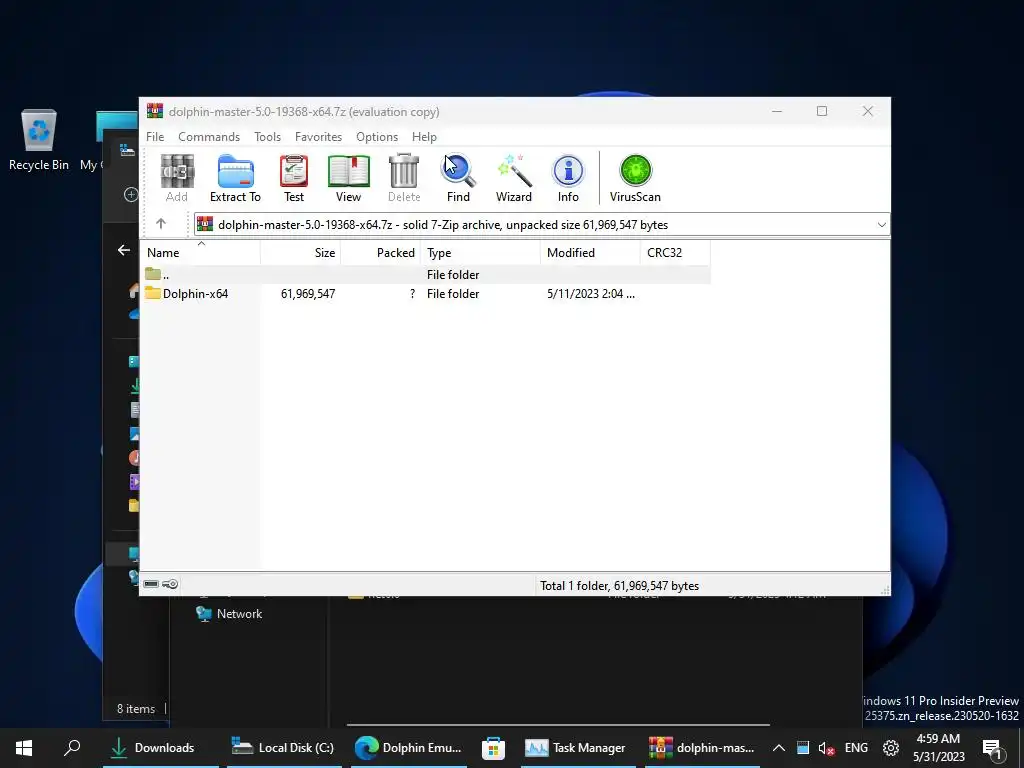
Task: Switch to Downloads taskbar window
Action: click(160, 747)
